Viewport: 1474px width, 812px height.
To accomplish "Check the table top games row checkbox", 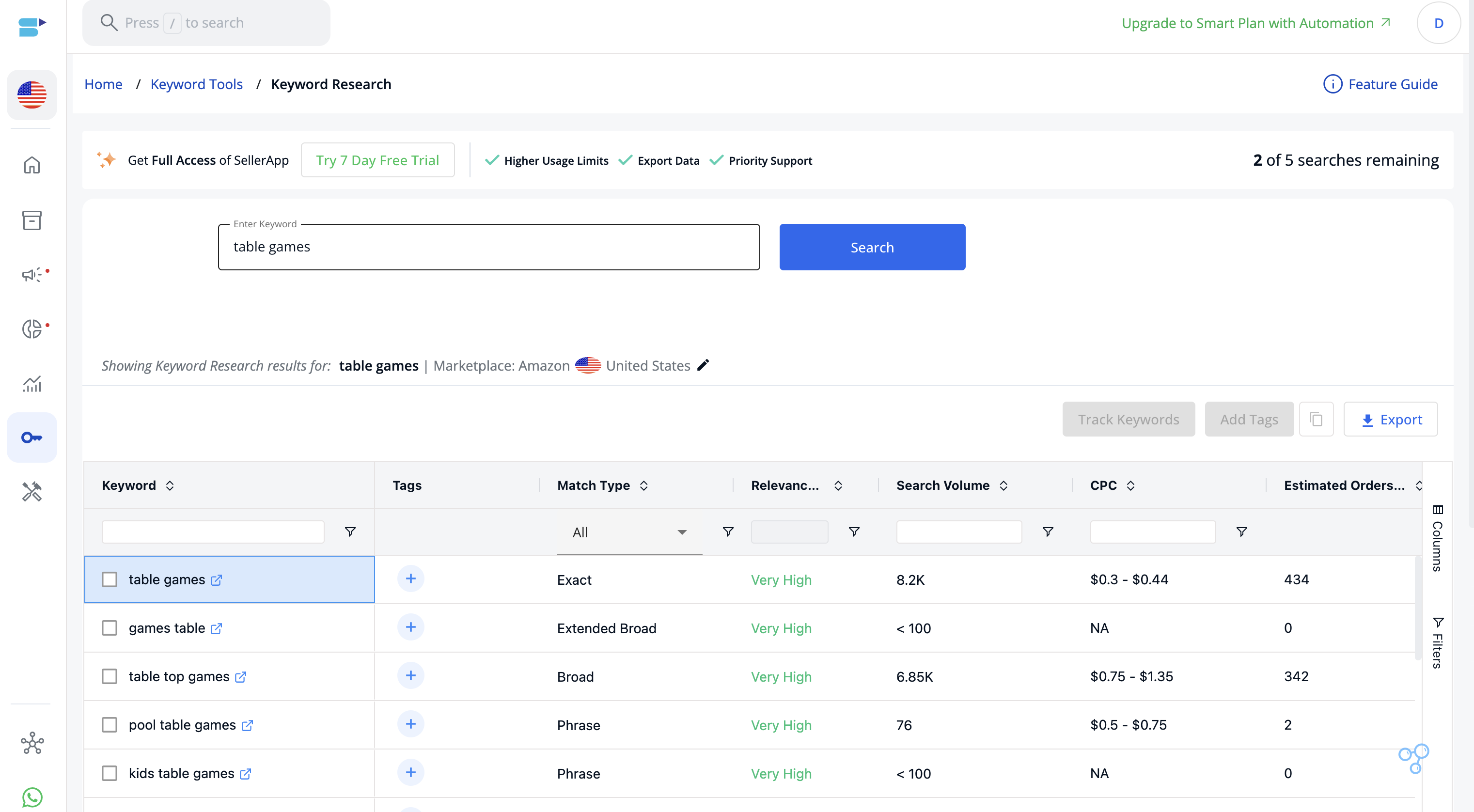I will point(110,676).
